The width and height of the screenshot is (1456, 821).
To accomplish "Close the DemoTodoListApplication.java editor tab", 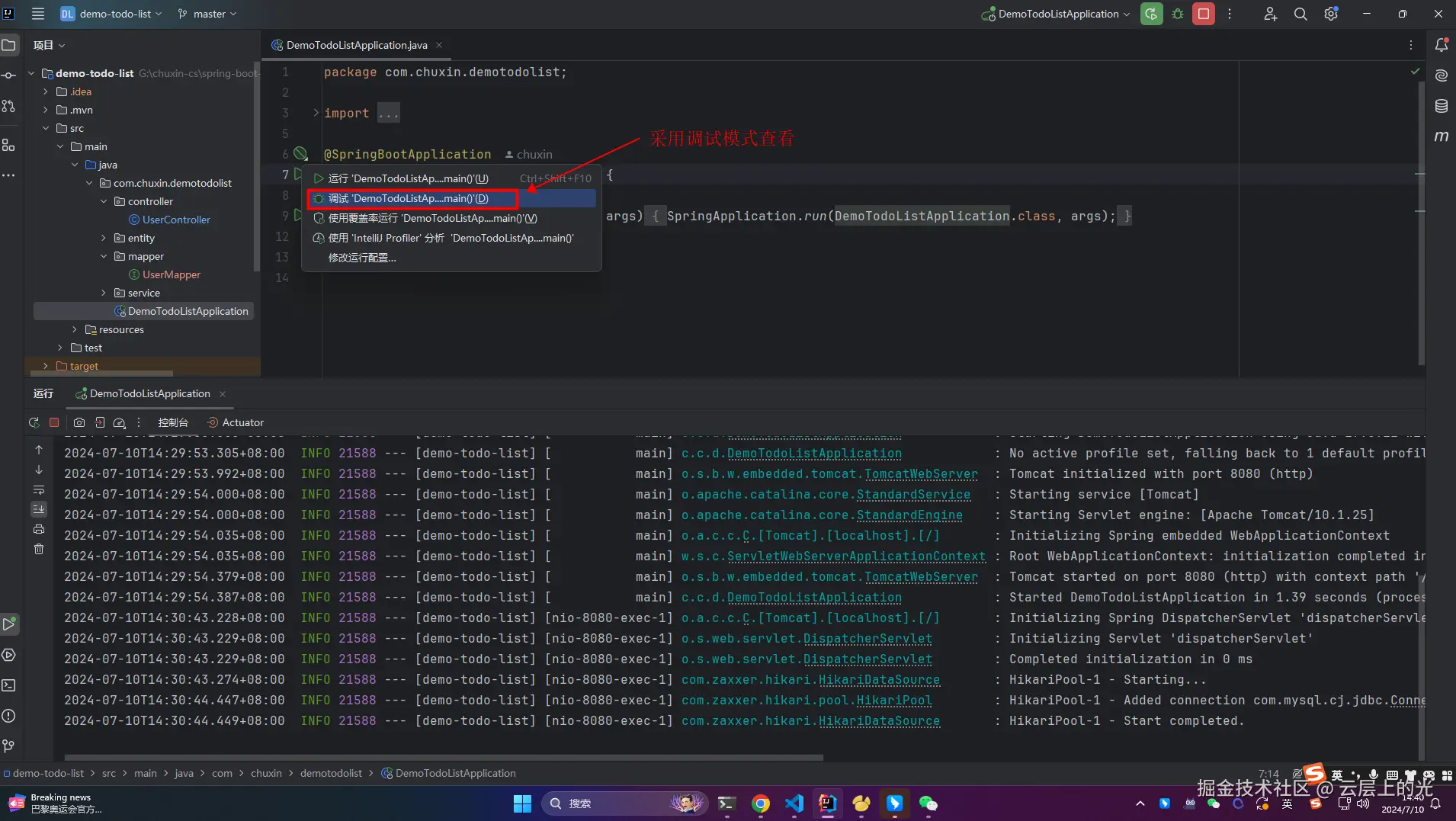I will click(x=439, y=45).
